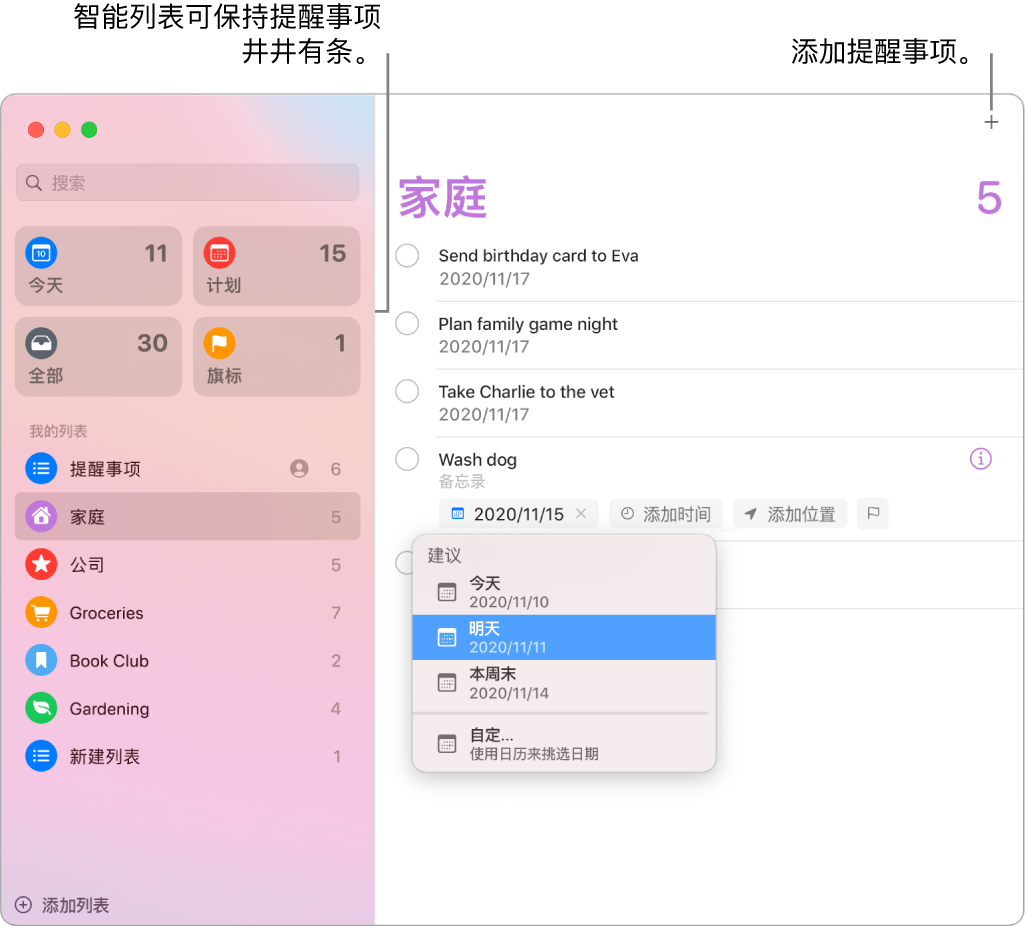The height and width of the screenshot is (926, 1027).
Task: Click 添加时间 for the Wash dog reminder
Action: pyautogui.click(x=665, y=513)
